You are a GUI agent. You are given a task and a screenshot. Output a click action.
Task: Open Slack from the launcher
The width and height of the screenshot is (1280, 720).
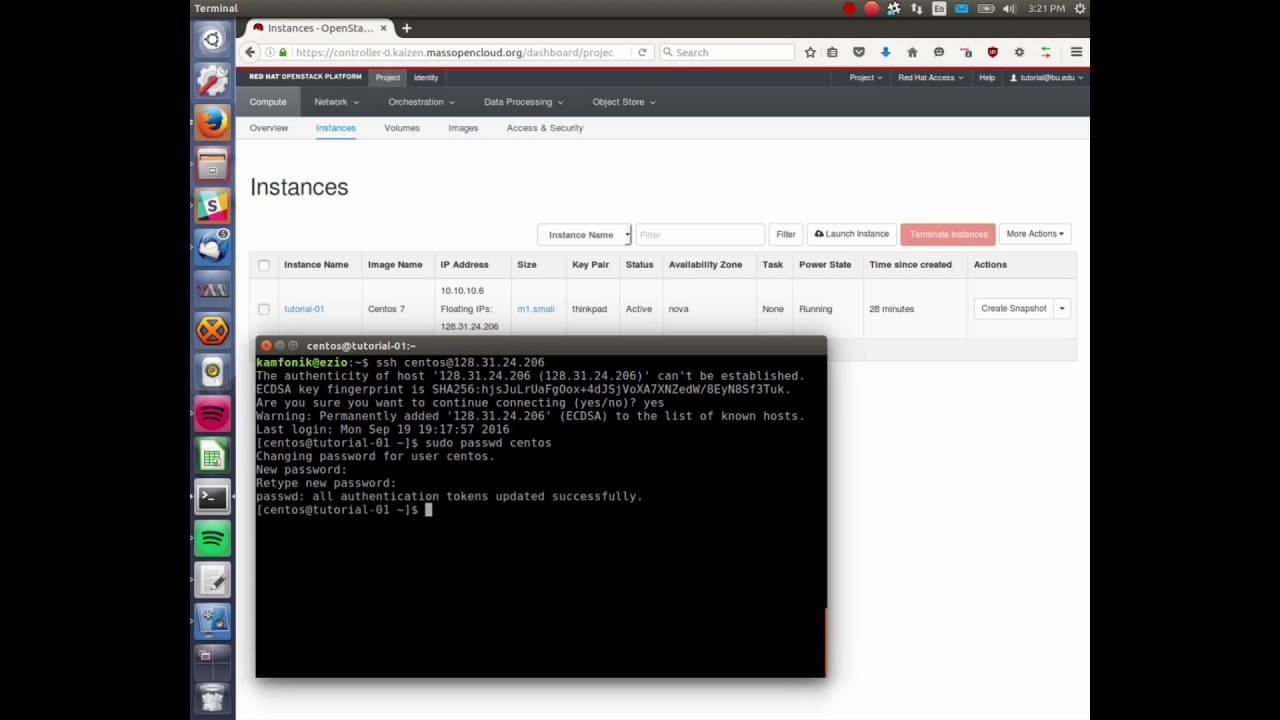click(x=212, y=206)
